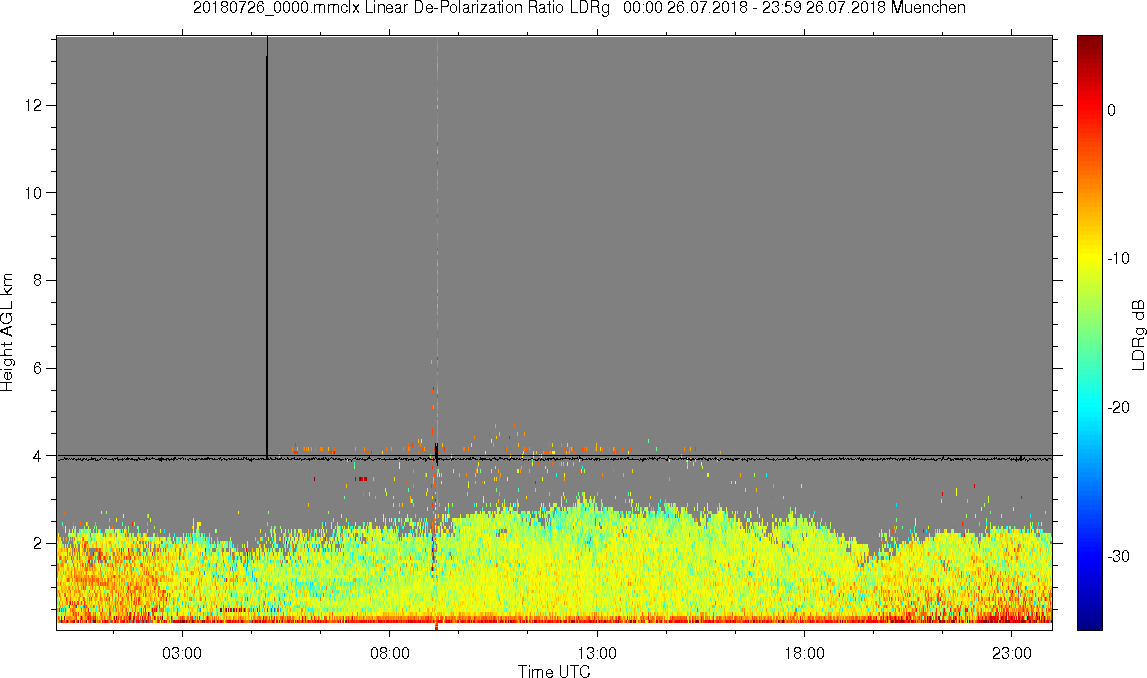
Task: Click the height tick label 8
Action: (x=39, y=281)
